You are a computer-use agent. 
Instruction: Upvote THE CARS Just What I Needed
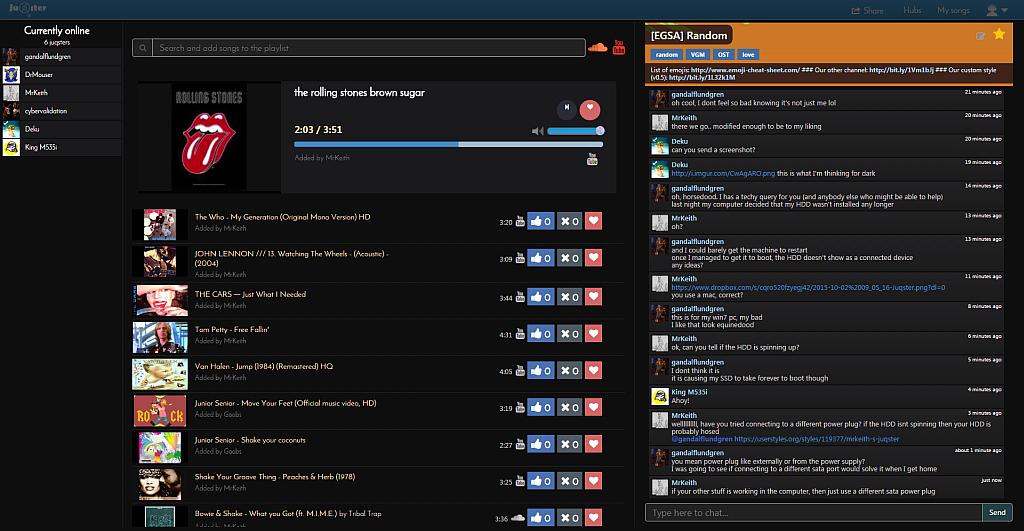(541, 297)
